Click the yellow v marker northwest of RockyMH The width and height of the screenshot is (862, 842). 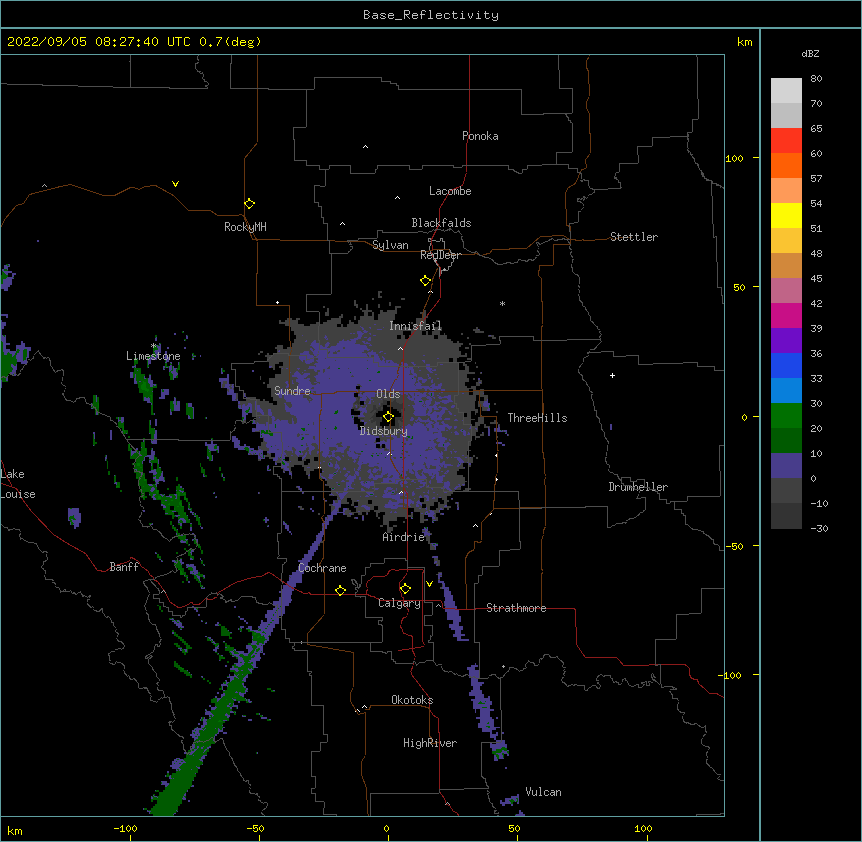click(x=175, y=184)
